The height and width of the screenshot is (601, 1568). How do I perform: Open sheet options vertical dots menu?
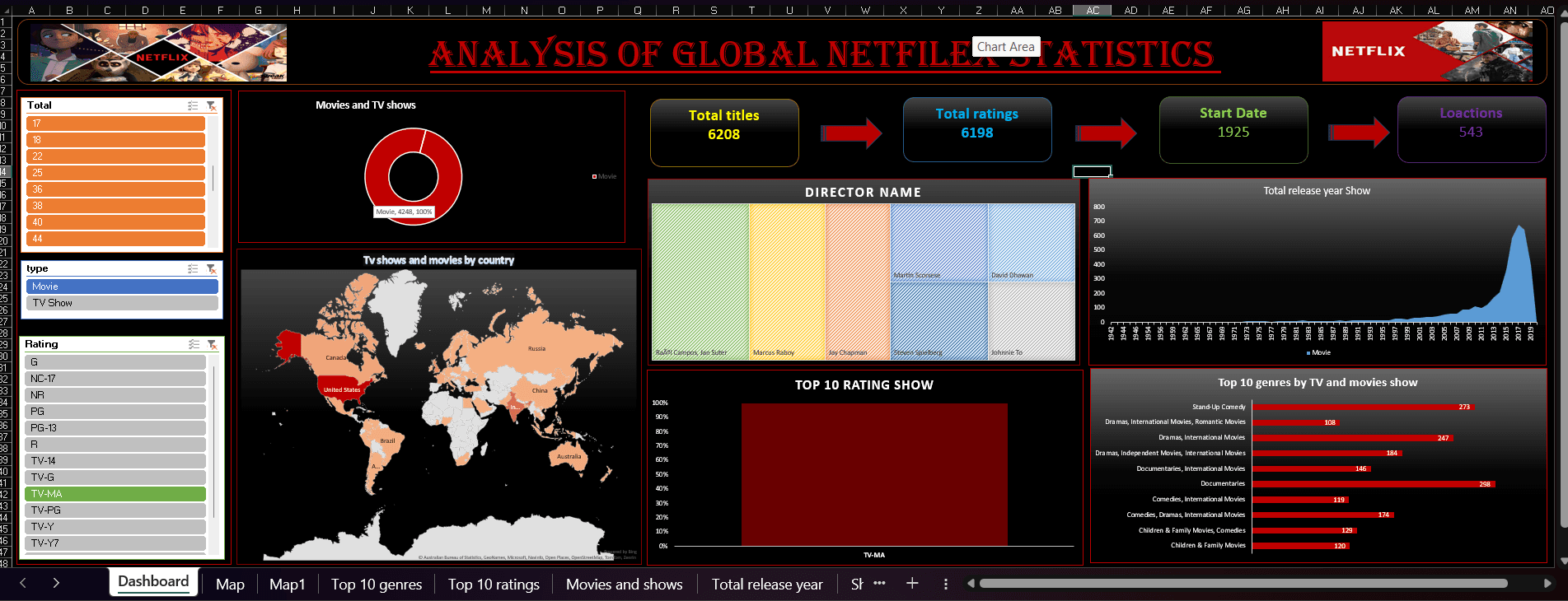(945, 584)
